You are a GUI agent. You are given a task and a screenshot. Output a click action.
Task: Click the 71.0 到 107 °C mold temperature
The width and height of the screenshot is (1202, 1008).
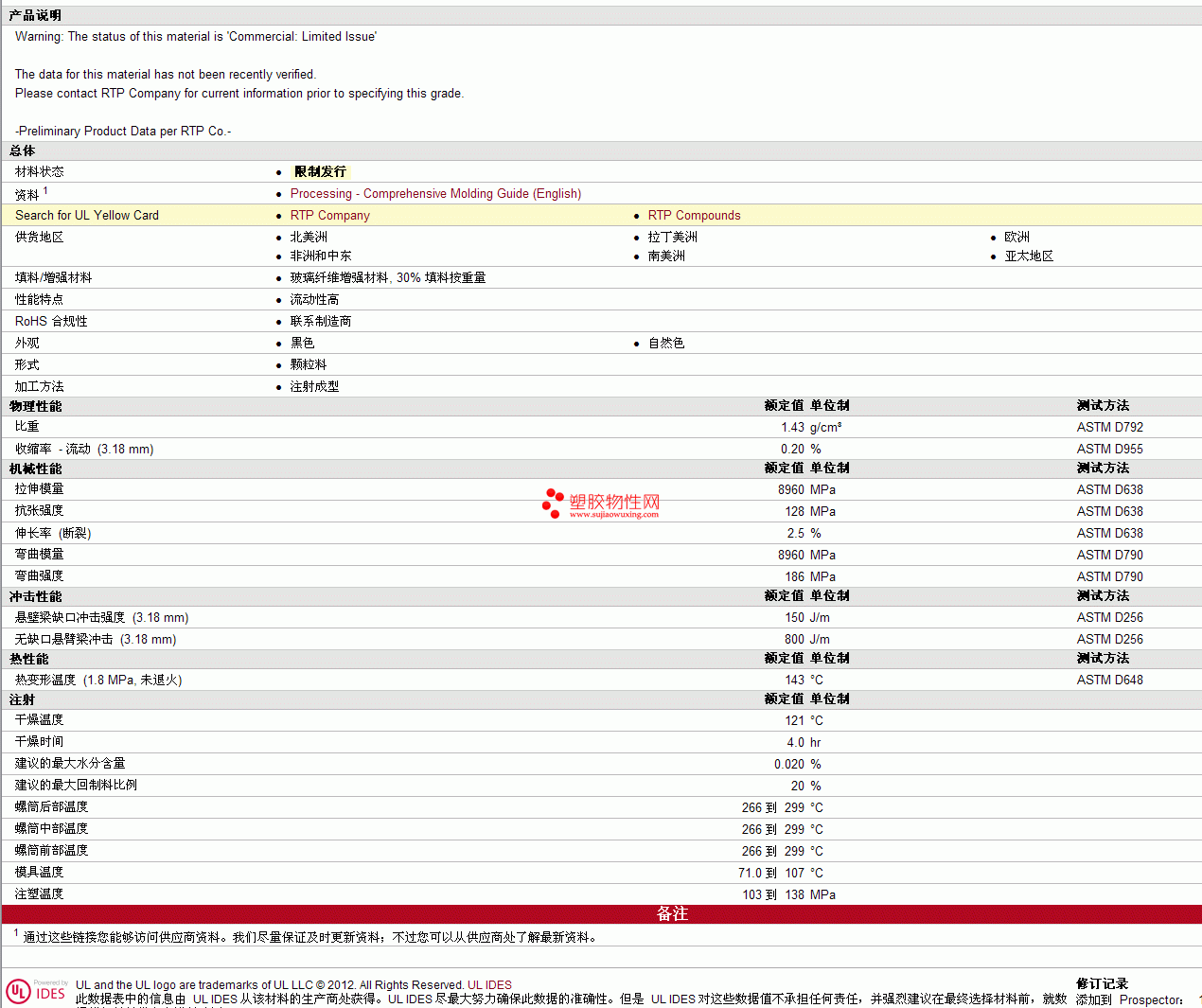[x=781, y=873]
